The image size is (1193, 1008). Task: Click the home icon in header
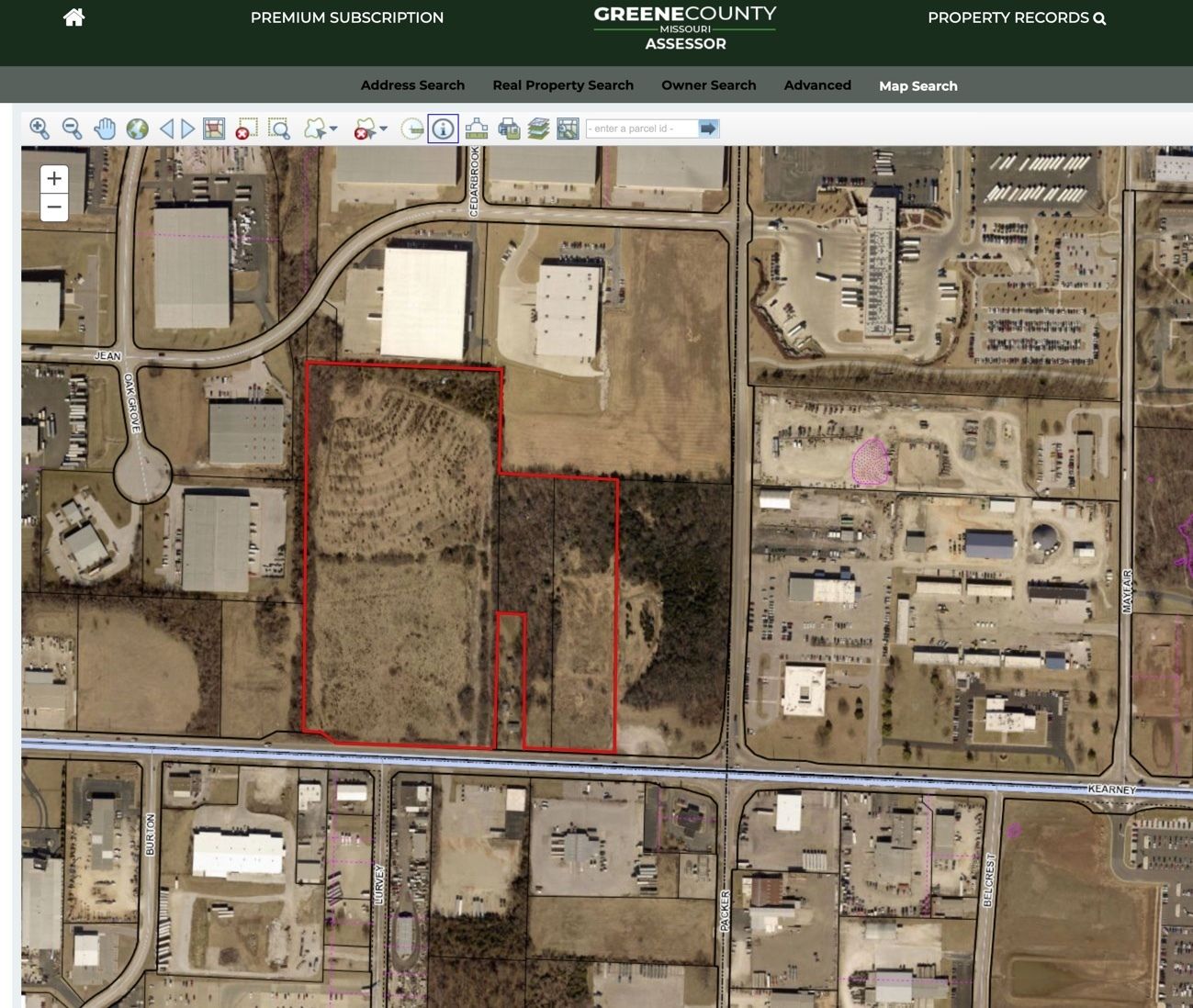click(x=73, y=17)
